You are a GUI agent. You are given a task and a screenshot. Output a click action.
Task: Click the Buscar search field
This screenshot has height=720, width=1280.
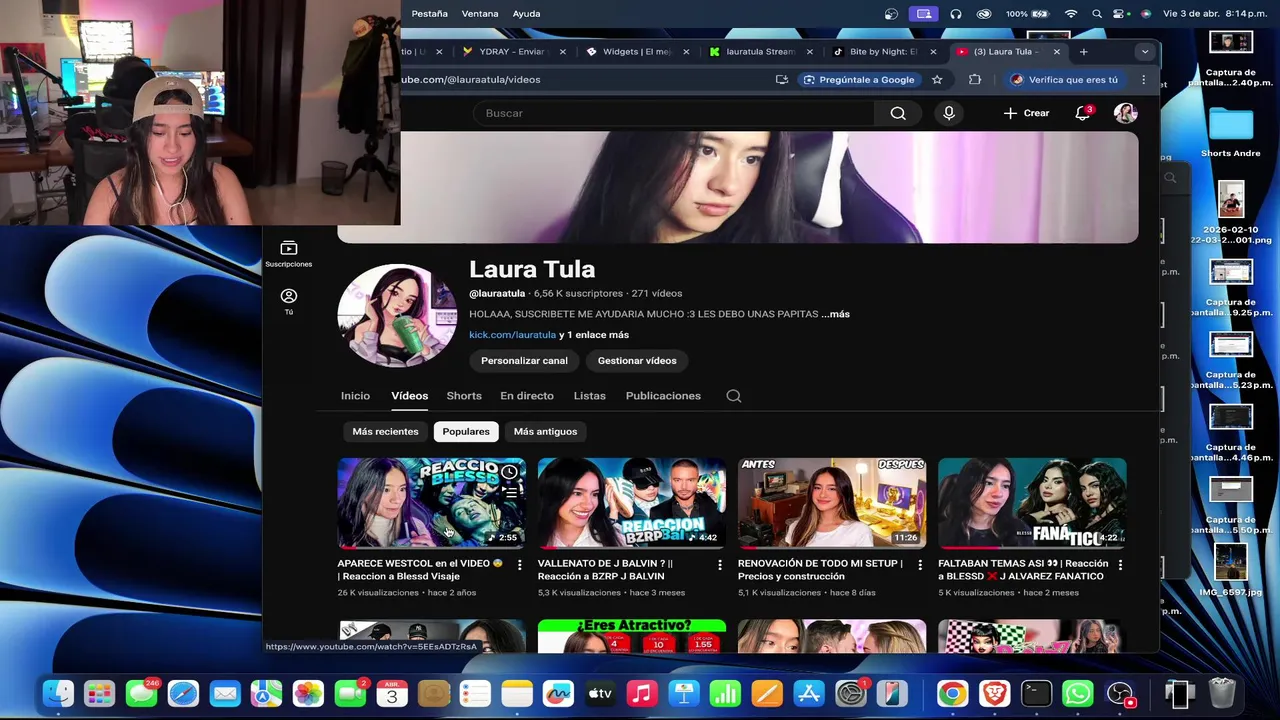click(x=675, y=113)
